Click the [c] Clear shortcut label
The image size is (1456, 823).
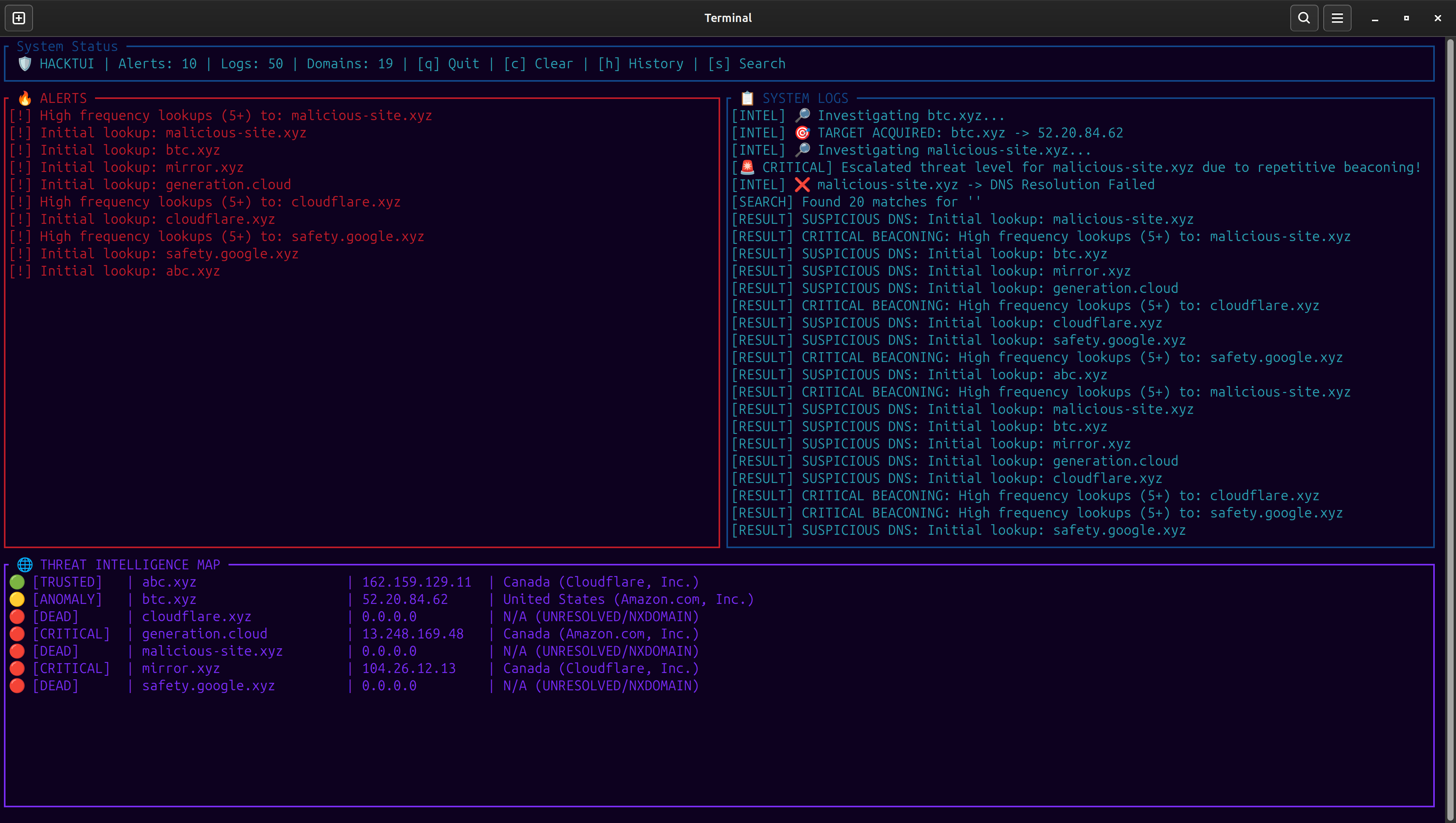[539, 64]
